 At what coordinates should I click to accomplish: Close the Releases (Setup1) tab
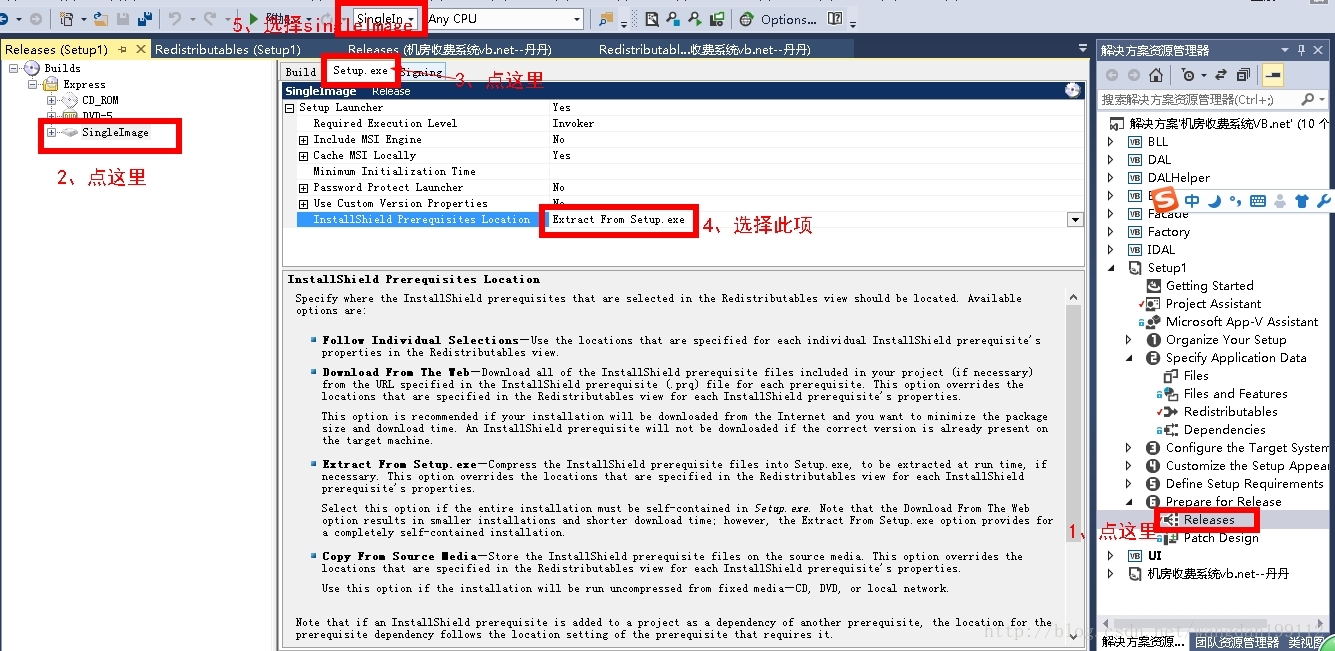click(x=139, y=49)
